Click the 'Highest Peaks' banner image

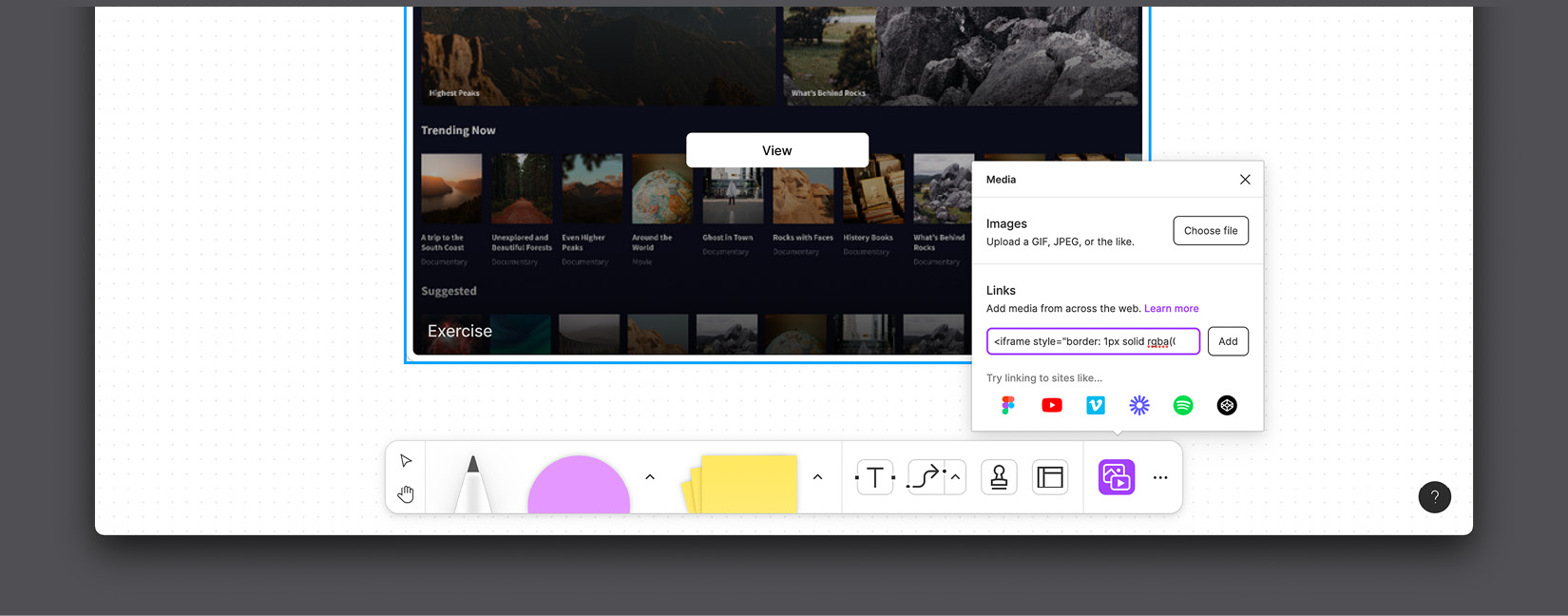tap(599, 56)
